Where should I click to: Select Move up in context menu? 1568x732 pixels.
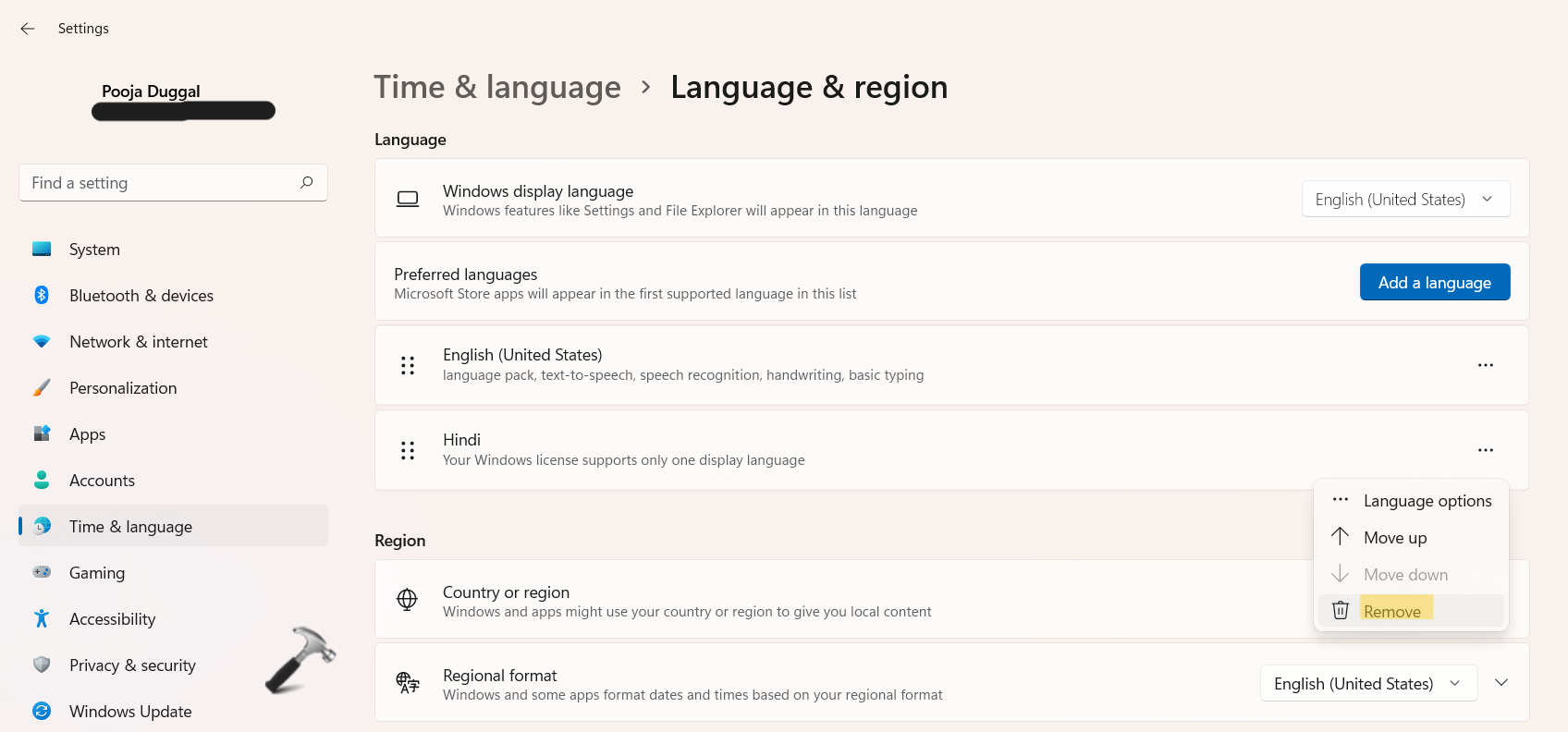pyautogui.click(x=1394, y=538)
